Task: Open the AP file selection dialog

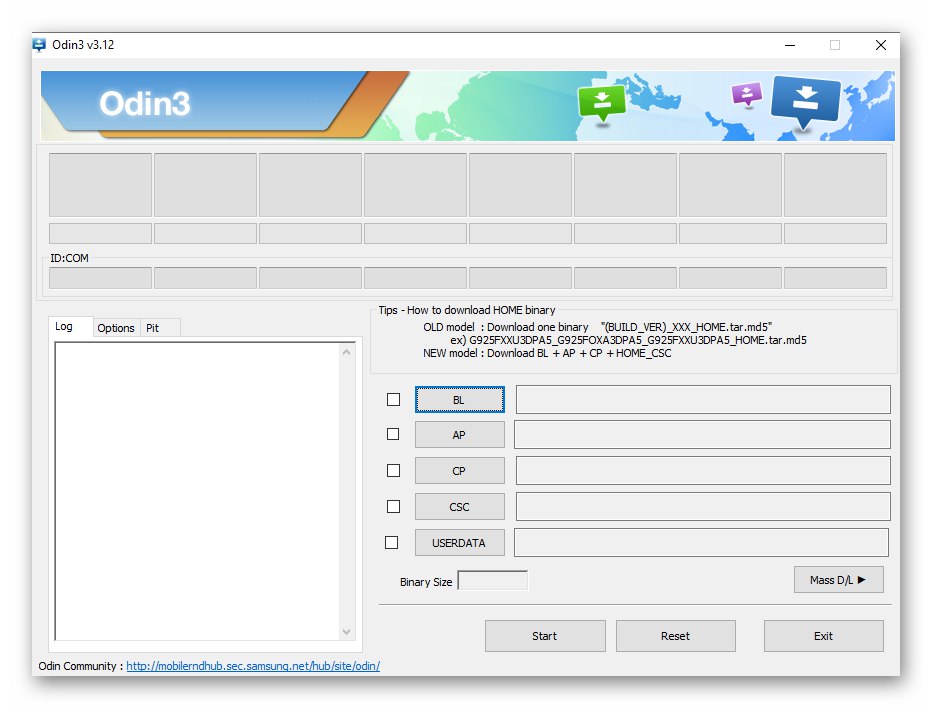Action: 459,434
